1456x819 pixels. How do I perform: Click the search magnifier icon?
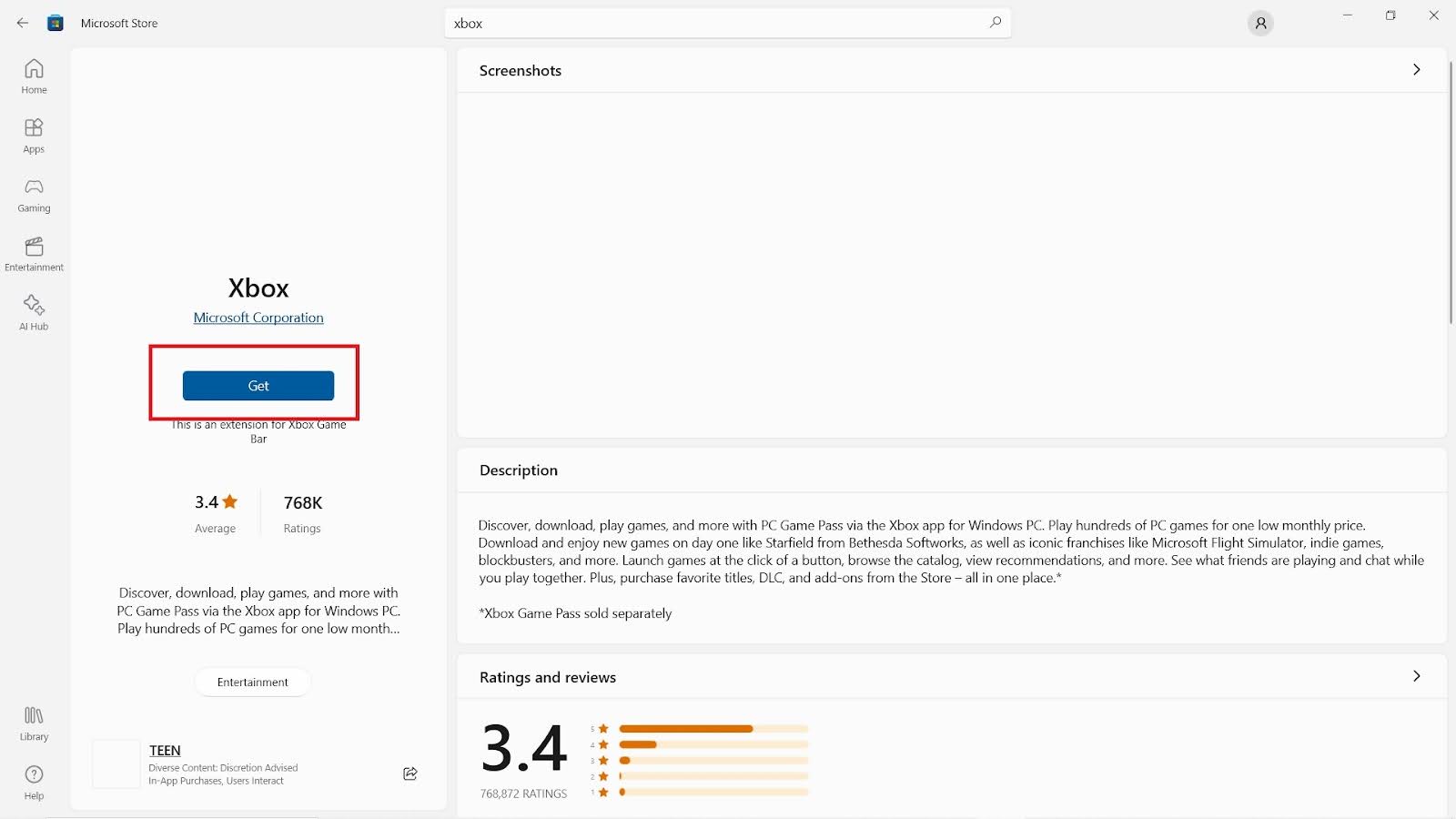pos(995,23)
